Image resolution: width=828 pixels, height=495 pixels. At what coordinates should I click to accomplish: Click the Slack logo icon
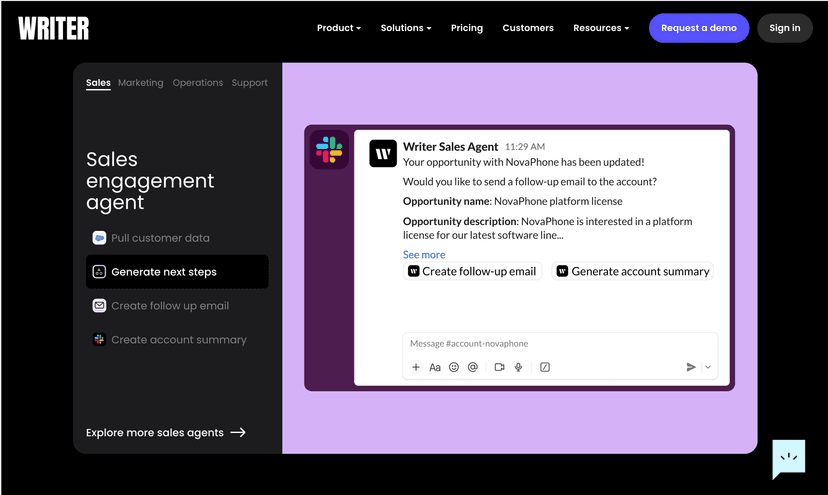329,150
